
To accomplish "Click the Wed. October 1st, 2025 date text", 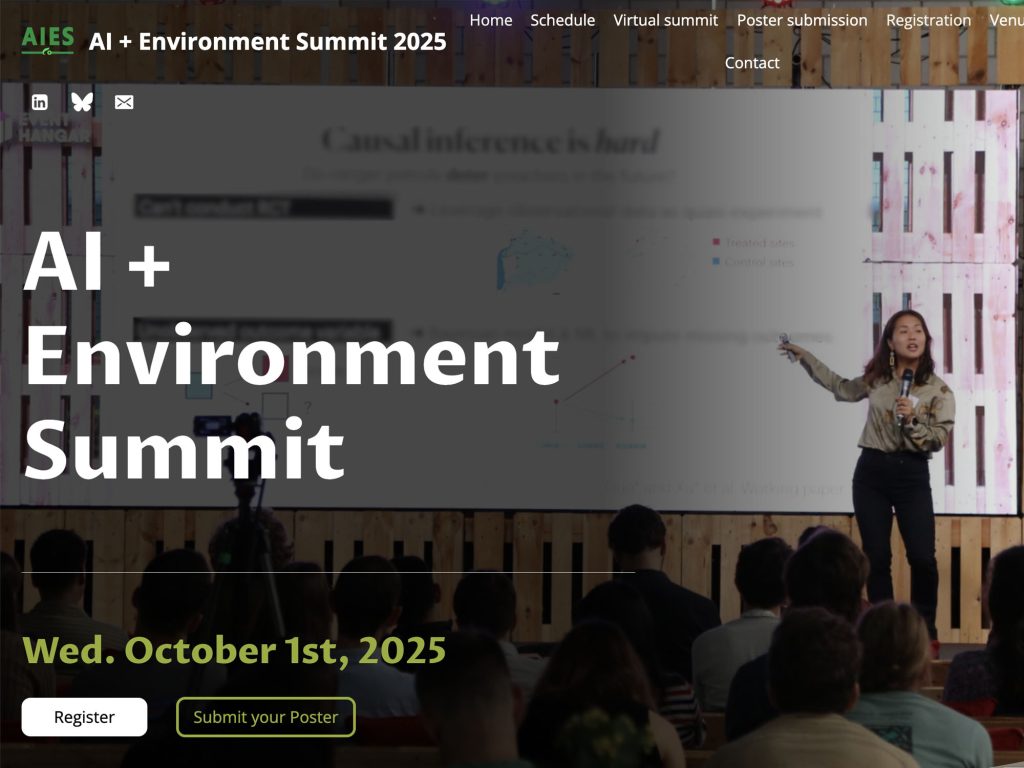I will click(235, 650).
